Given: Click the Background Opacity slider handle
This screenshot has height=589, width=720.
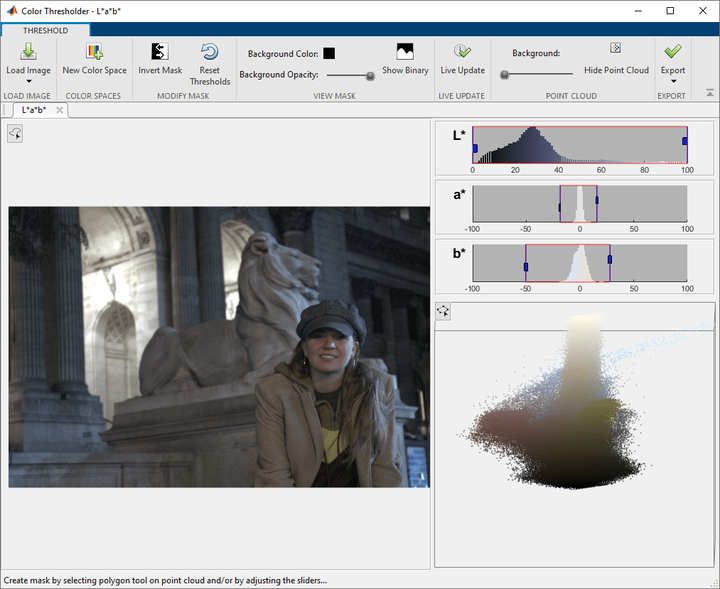Looking at the screenshot, I should tap(370, 75).
